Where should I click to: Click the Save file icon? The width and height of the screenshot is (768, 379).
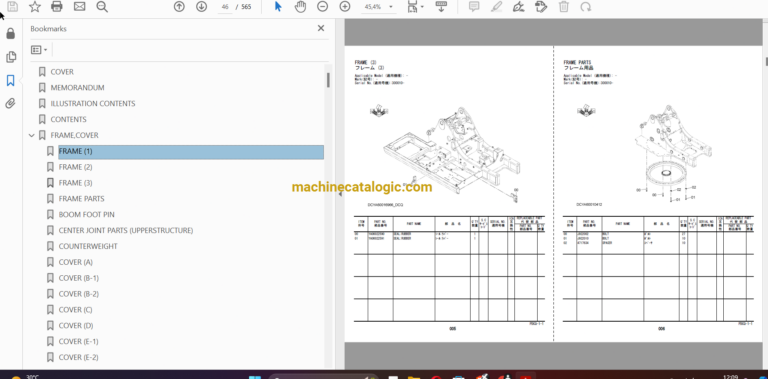12,6
